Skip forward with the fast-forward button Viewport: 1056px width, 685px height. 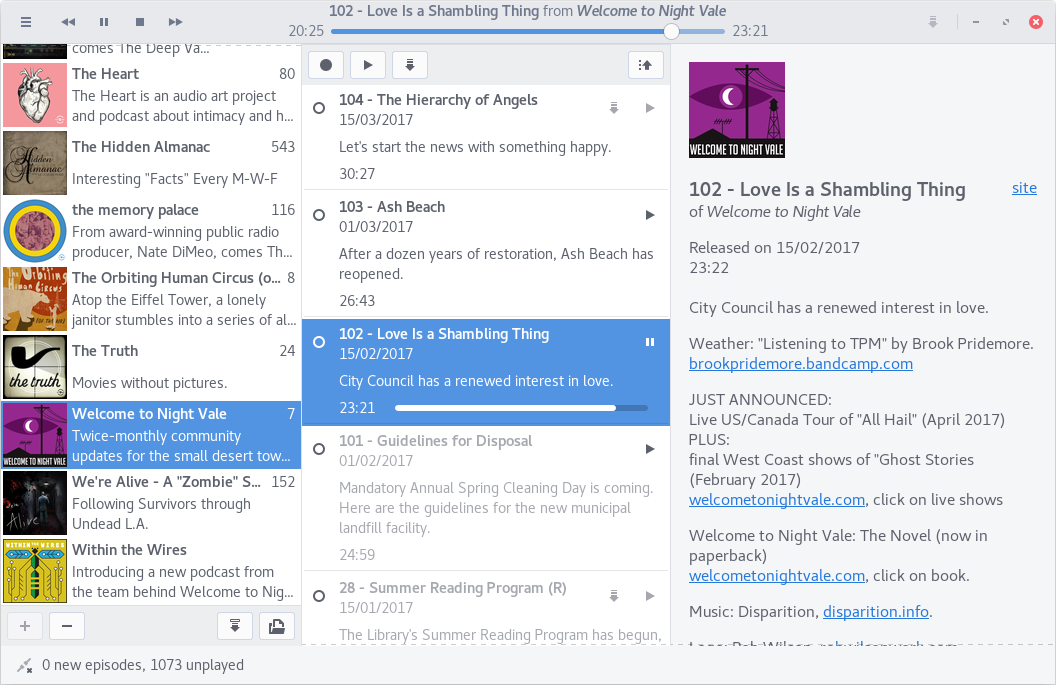(176, 22)
